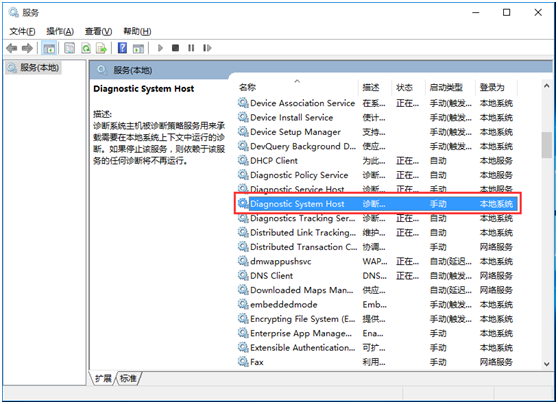The image size is (558, 404).
Task: Click the Restart Service icon
Action: coord(207,48)
